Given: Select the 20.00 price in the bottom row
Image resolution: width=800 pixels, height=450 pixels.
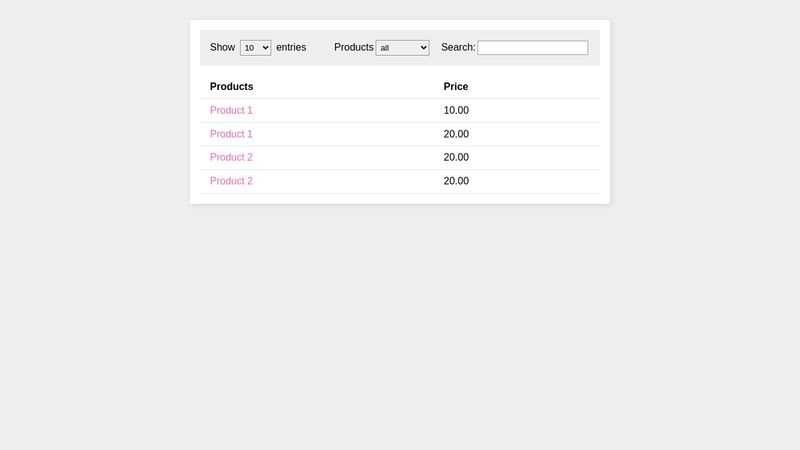Looking at the screenshot, I should [456, 181].
